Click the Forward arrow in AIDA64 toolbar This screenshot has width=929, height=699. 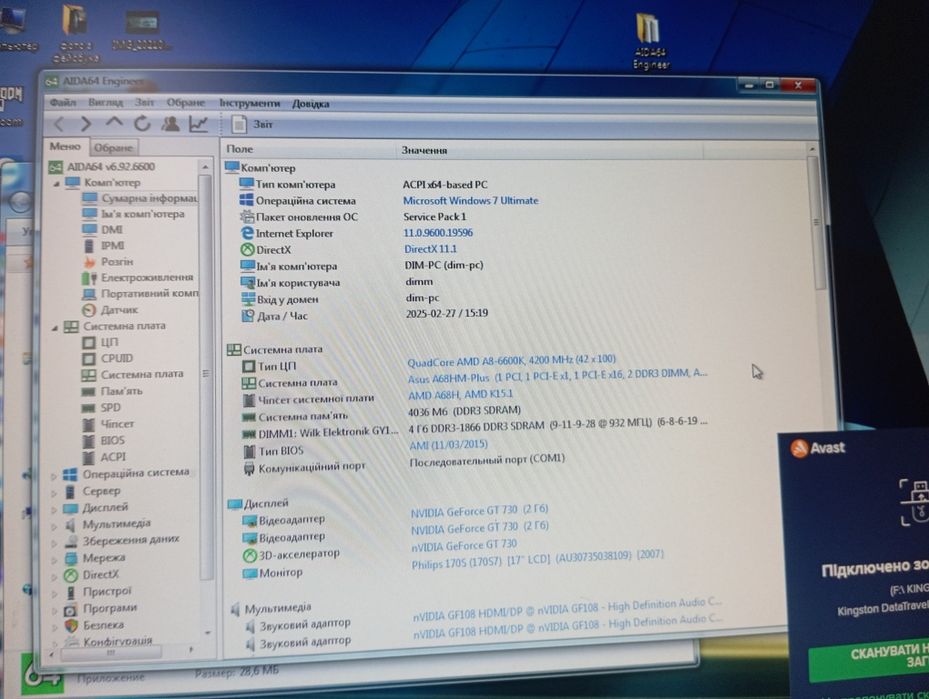tap(86, 123)
